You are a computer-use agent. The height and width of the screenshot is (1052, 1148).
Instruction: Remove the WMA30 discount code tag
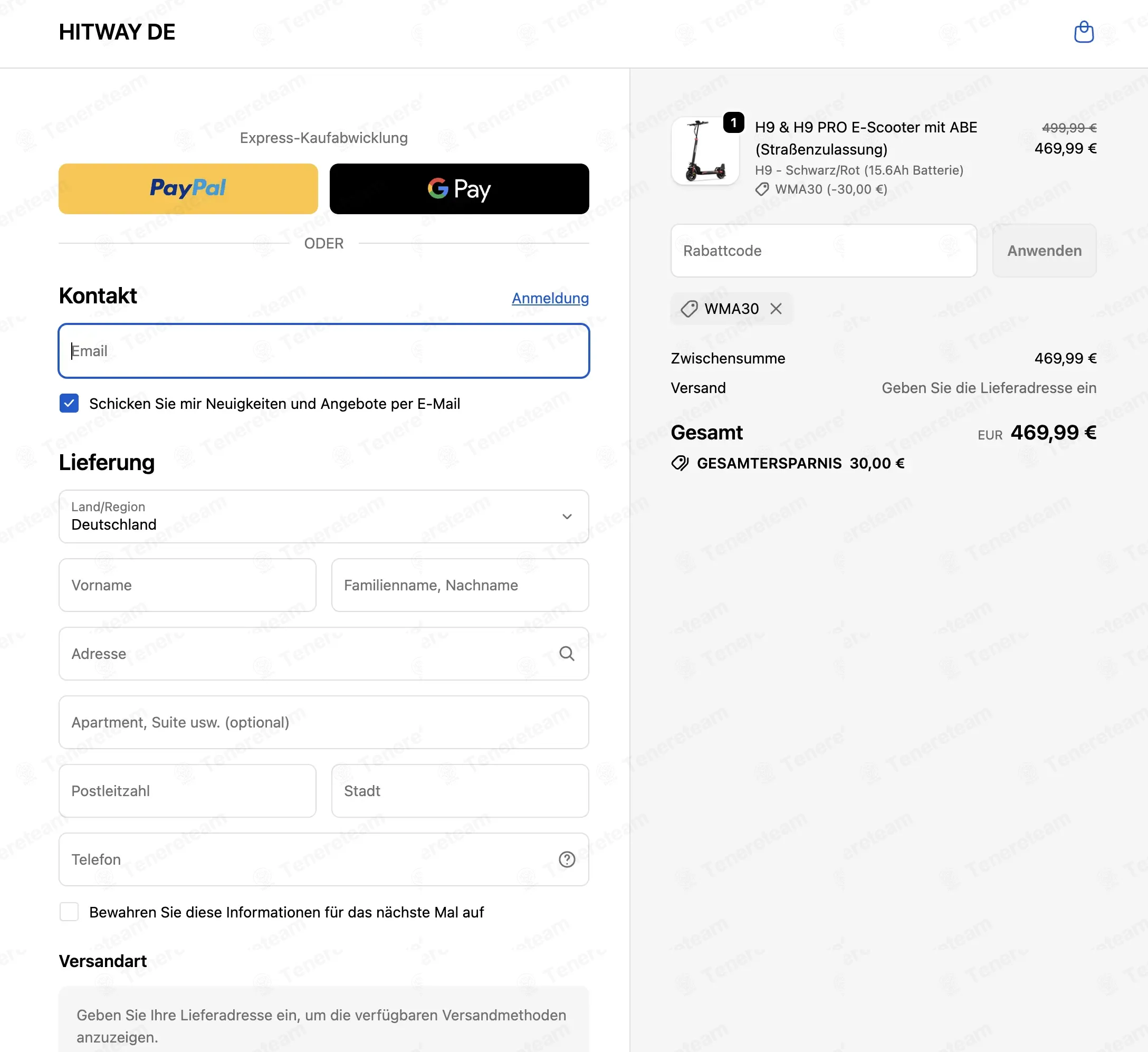point(776,309)
